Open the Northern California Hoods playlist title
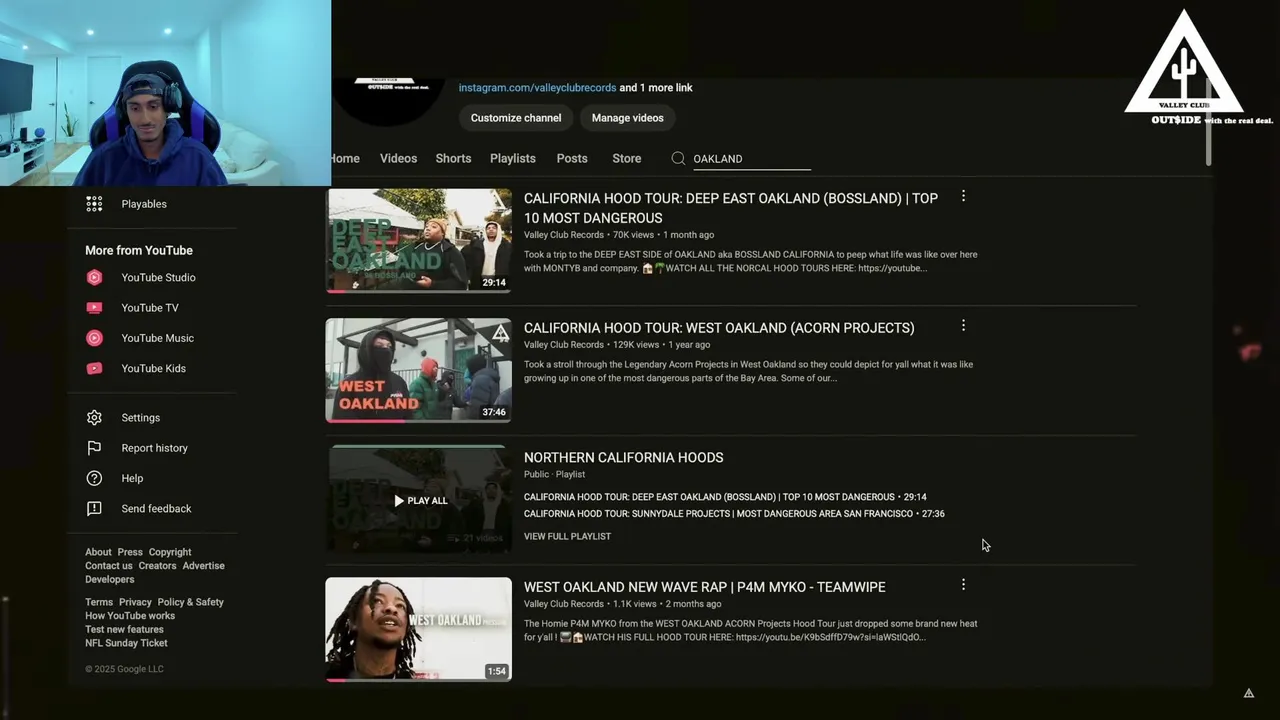 point(623,457)
